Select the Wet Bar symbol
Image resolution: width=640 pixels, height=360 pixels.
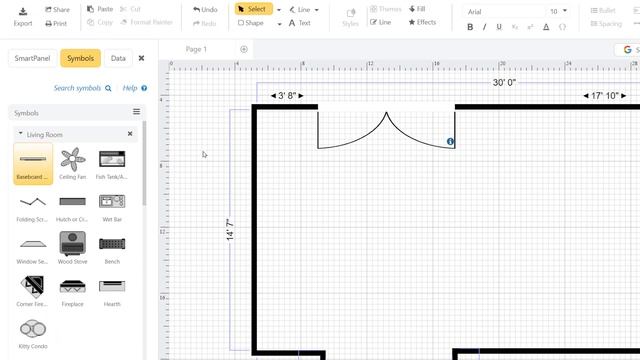pyautogui.click(x=112, y=208)
